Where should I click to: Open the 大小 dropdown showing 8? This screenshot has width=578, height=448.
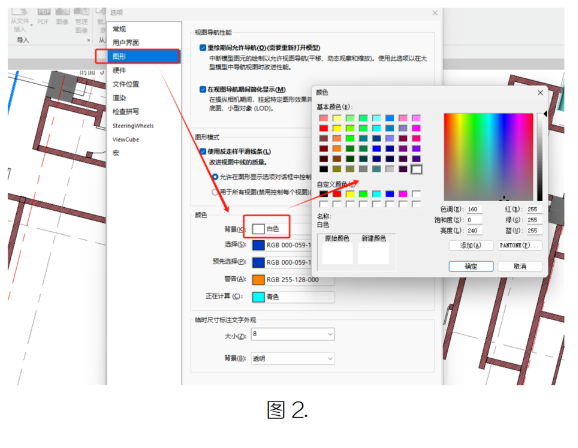[x=293, y=334]
